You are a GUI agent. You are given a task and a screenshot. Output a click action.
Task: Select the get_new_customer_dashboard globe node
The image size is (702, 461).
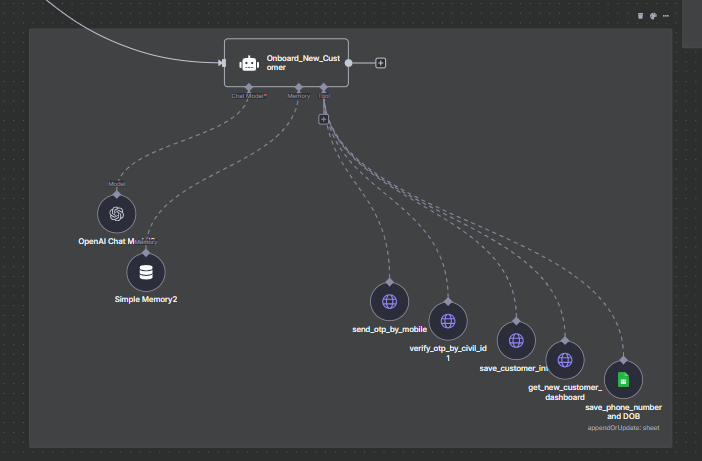(x=565, y=360)
